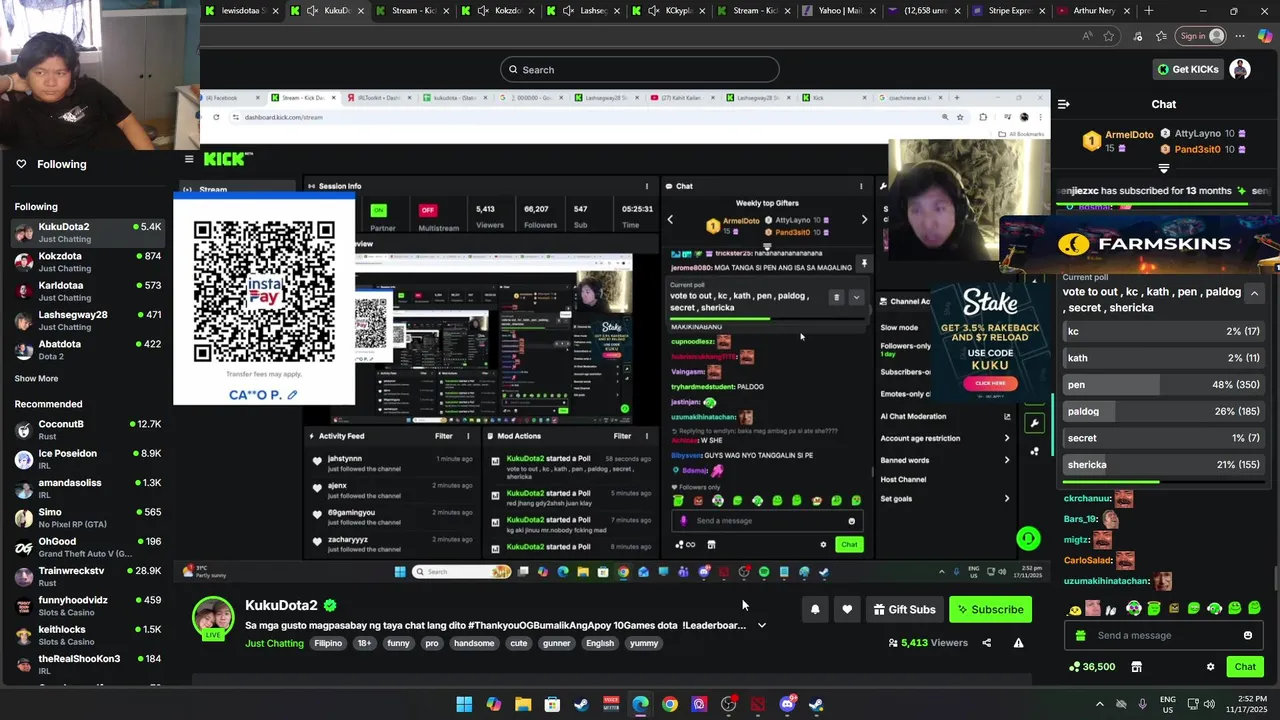The image size is (1280, 720).
Task: Collapse the chat panel with arrow icon
Action: 1064,104
